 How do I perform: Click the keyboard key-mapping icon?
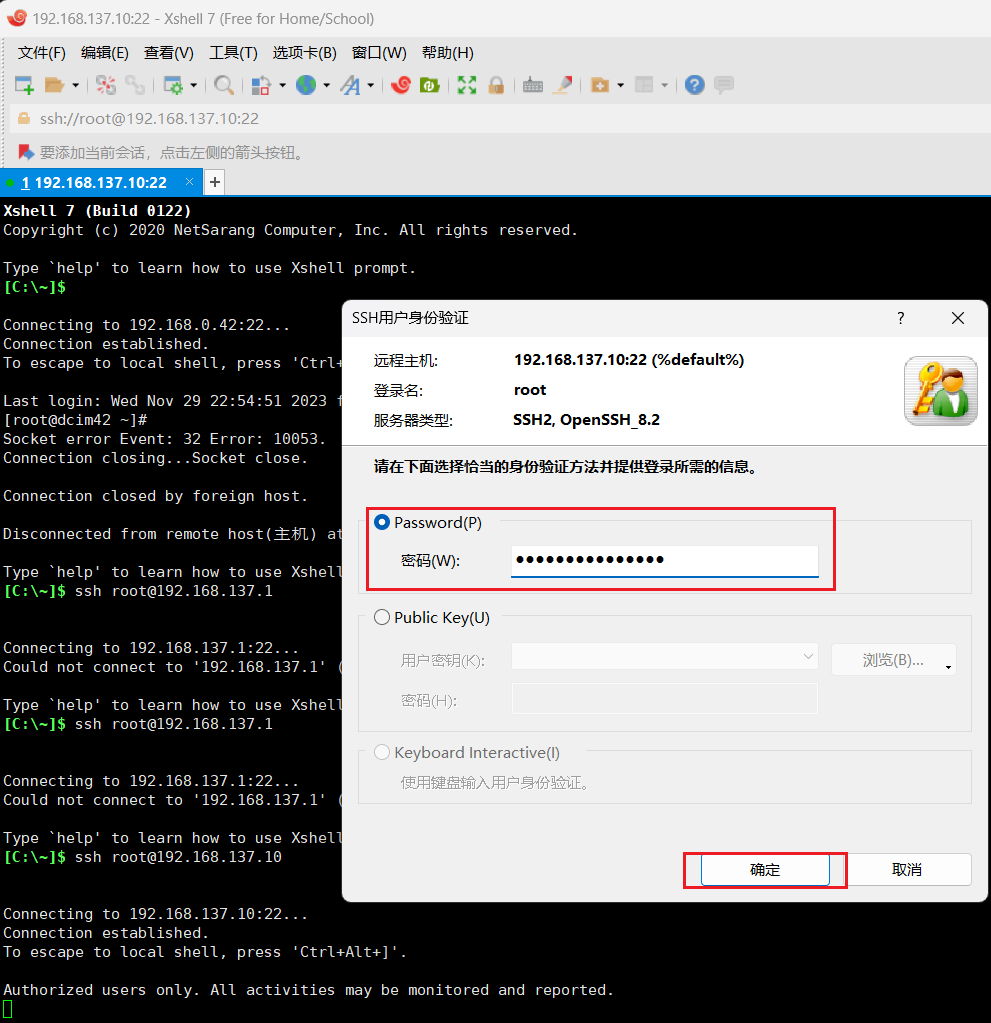click(x=532, y=85)
